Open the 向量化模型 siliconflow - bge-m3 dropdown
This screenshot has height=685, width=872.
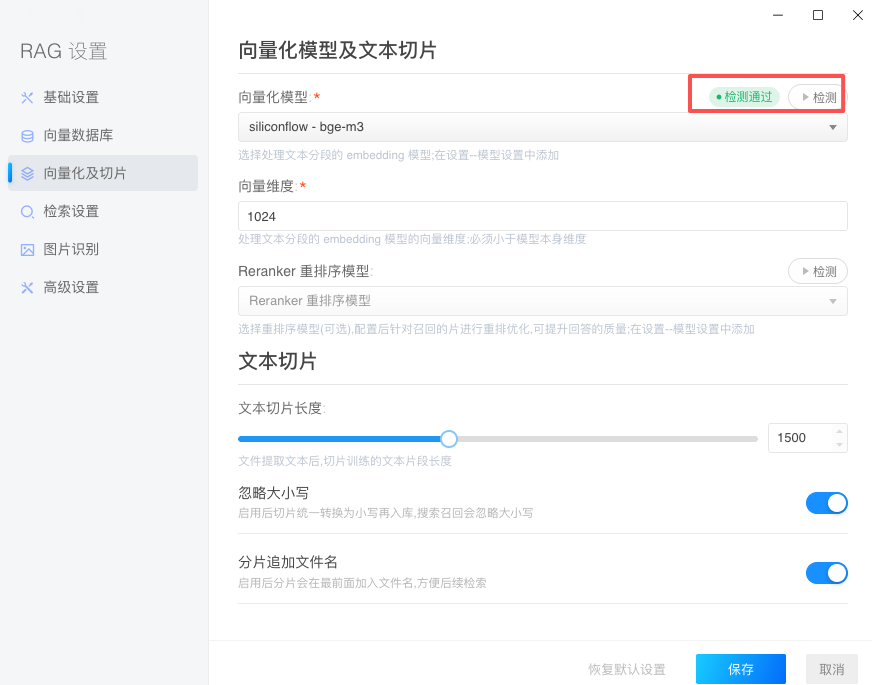pos(542,127)
